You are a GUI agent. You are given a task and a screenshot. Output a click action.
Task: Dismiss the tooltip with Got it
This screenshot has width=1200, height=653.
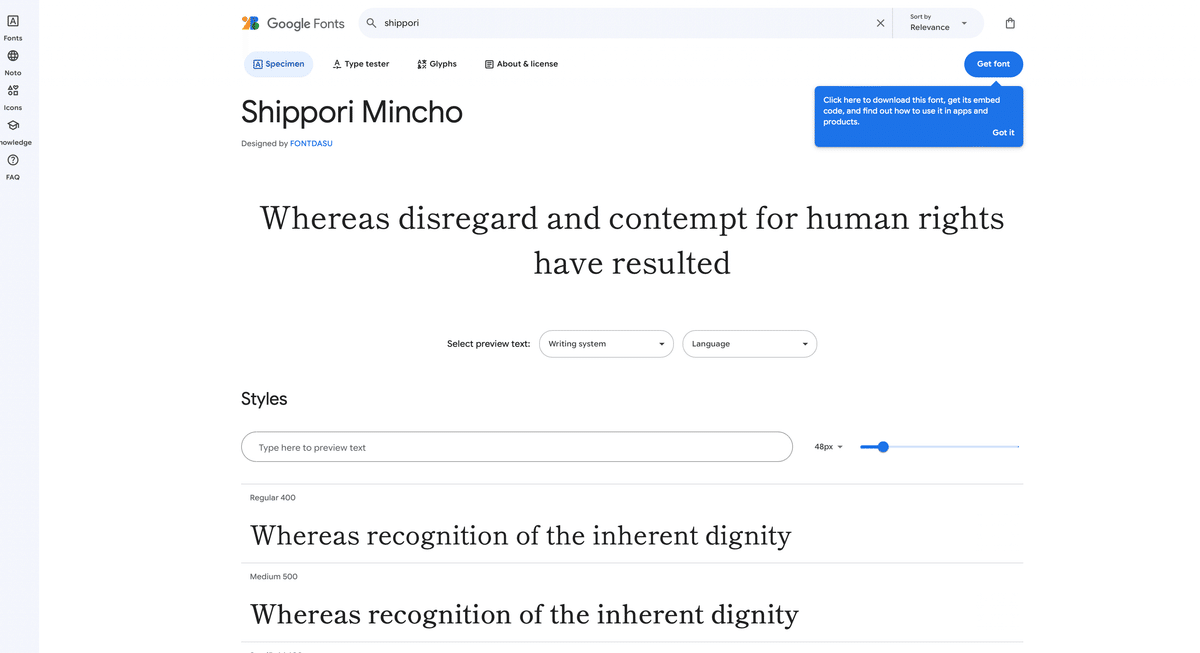point(1003,132)
